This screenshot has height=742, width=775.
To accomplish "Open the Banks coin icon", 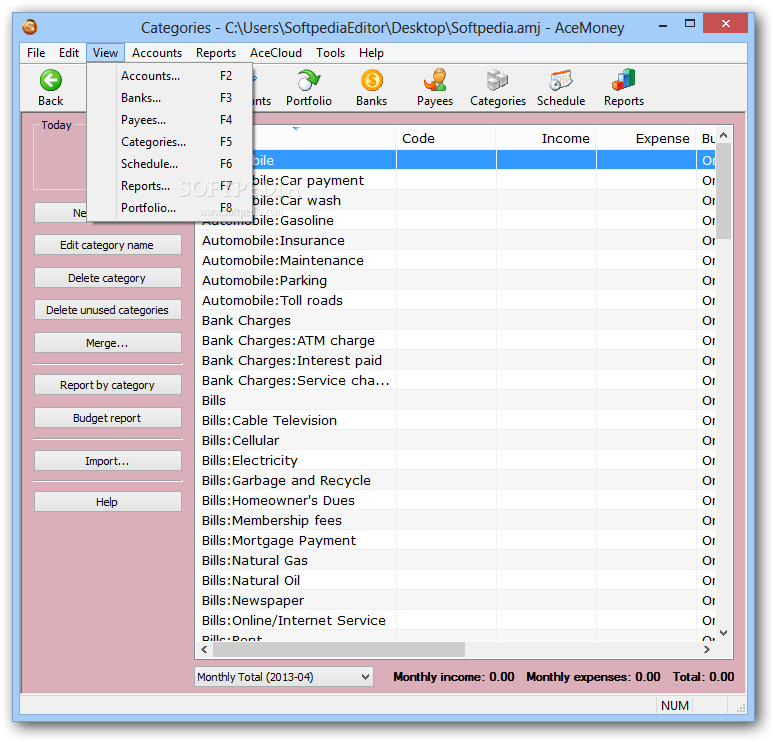I will coord(372,81).
